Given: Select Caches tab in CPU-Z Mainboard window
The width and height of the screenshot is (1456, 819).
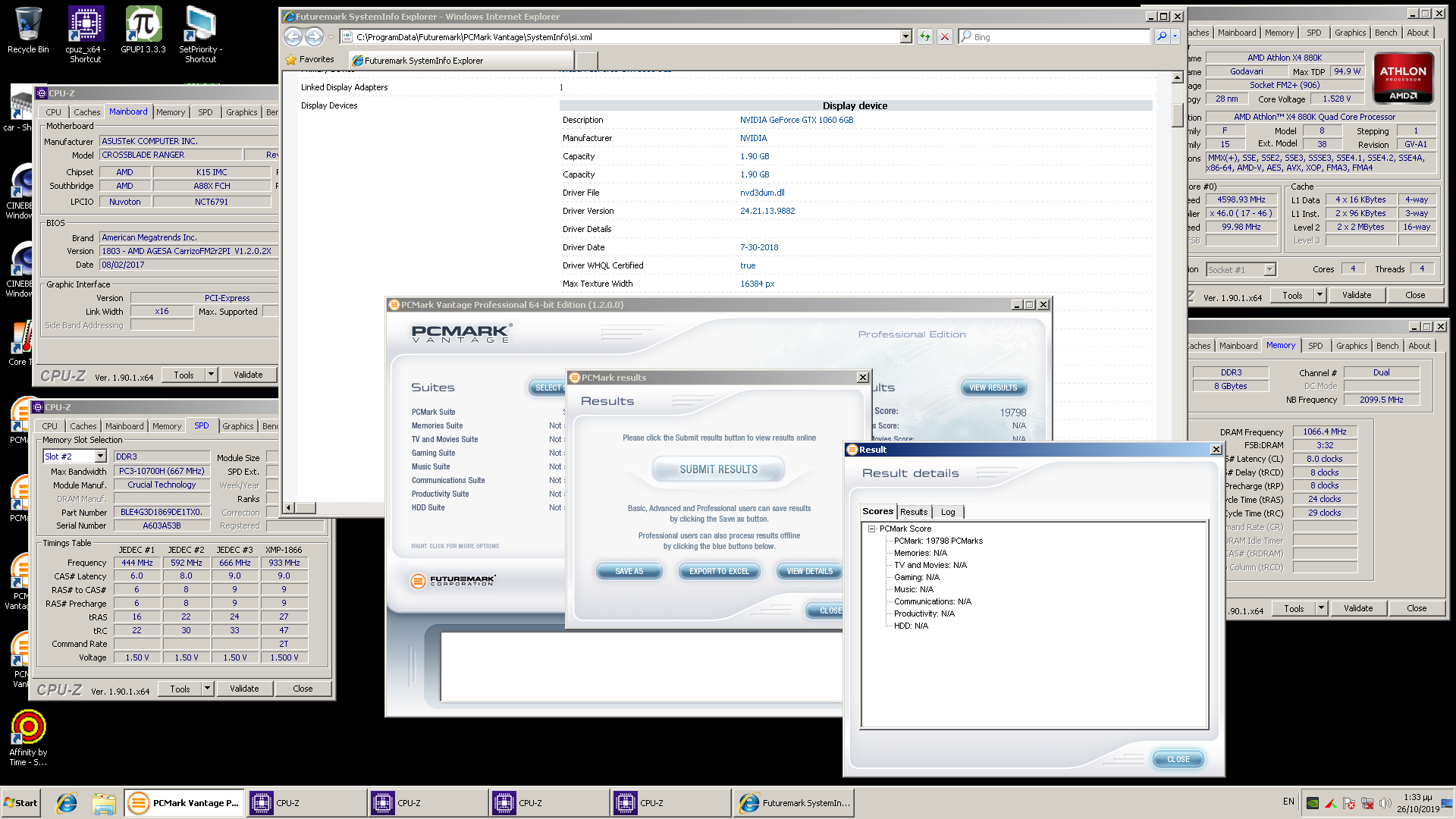Looking at the screenshot, I should pos(87,112).
